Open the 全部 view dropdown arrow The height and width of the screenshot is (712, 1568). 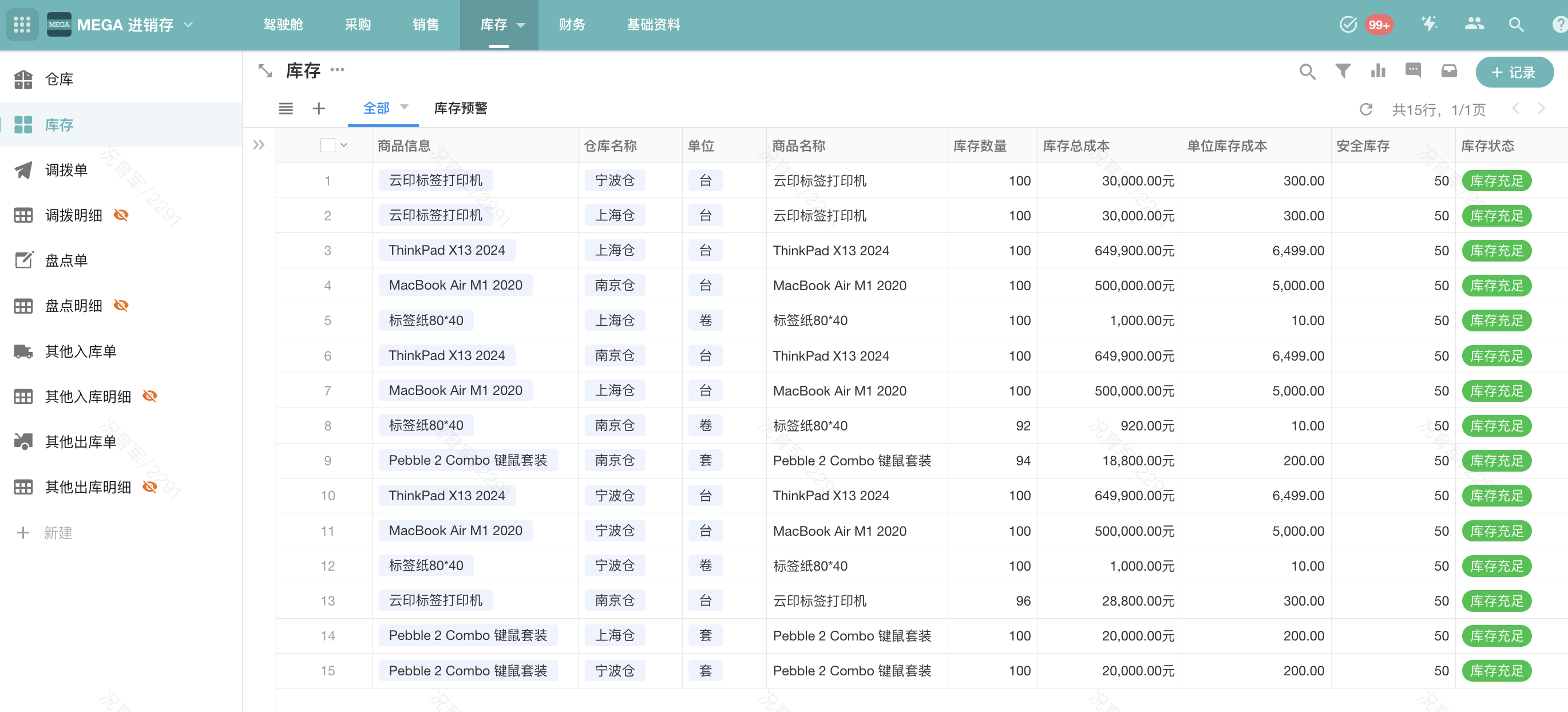click(403, 107)
